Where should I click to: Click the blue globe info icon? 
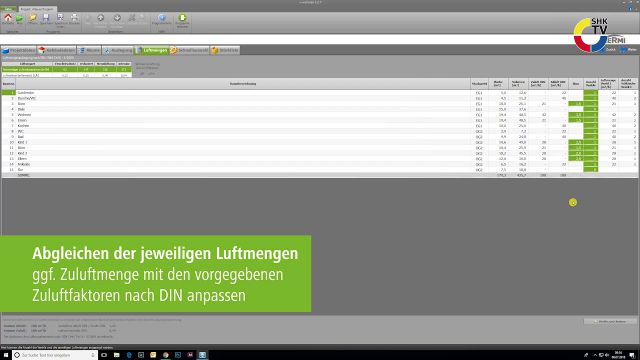click(x=162, y=18)
